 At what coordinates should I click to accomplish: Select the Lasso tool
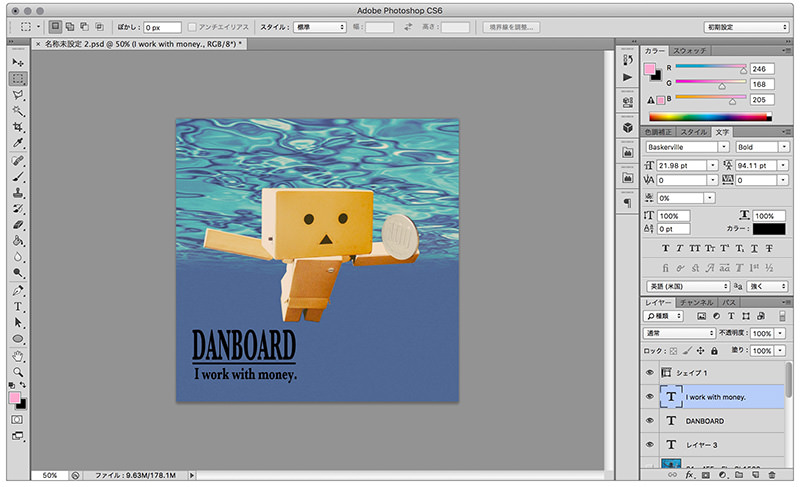pyautogui.click(x=18, y=95)
